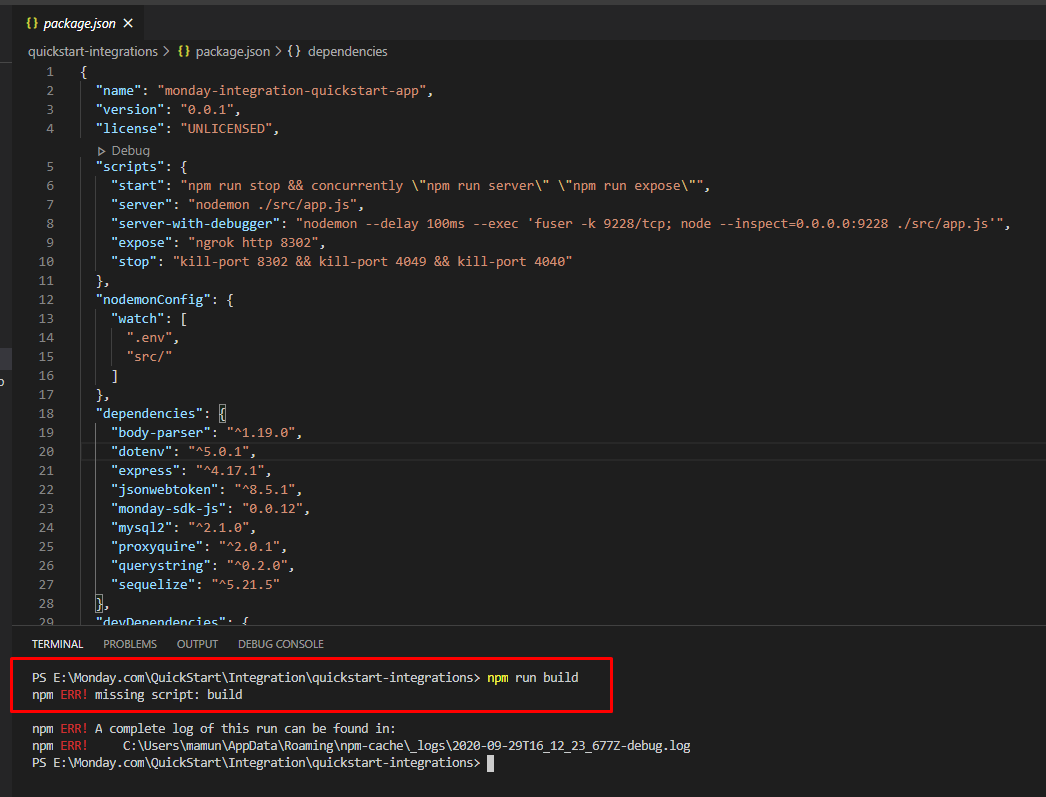Screen dimensions: 1046x797
Task: Click the "proxyquire" dependency key
Action: pyautogui.click(x=157, y=547)
